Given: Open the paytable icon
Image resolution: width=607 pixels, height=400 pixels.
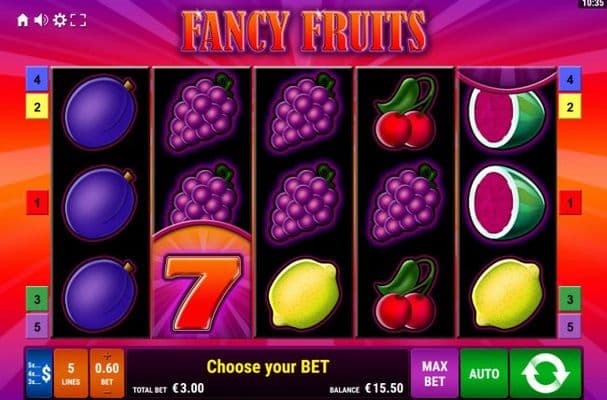Looking at the screenshot, I should click(39, 373).
